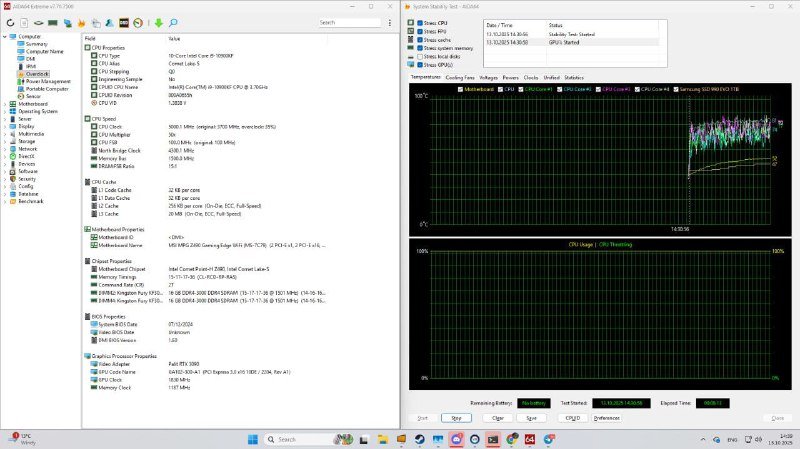Open stability test Preferences
This screenshot has height=449, width=800.
point(606,418)
